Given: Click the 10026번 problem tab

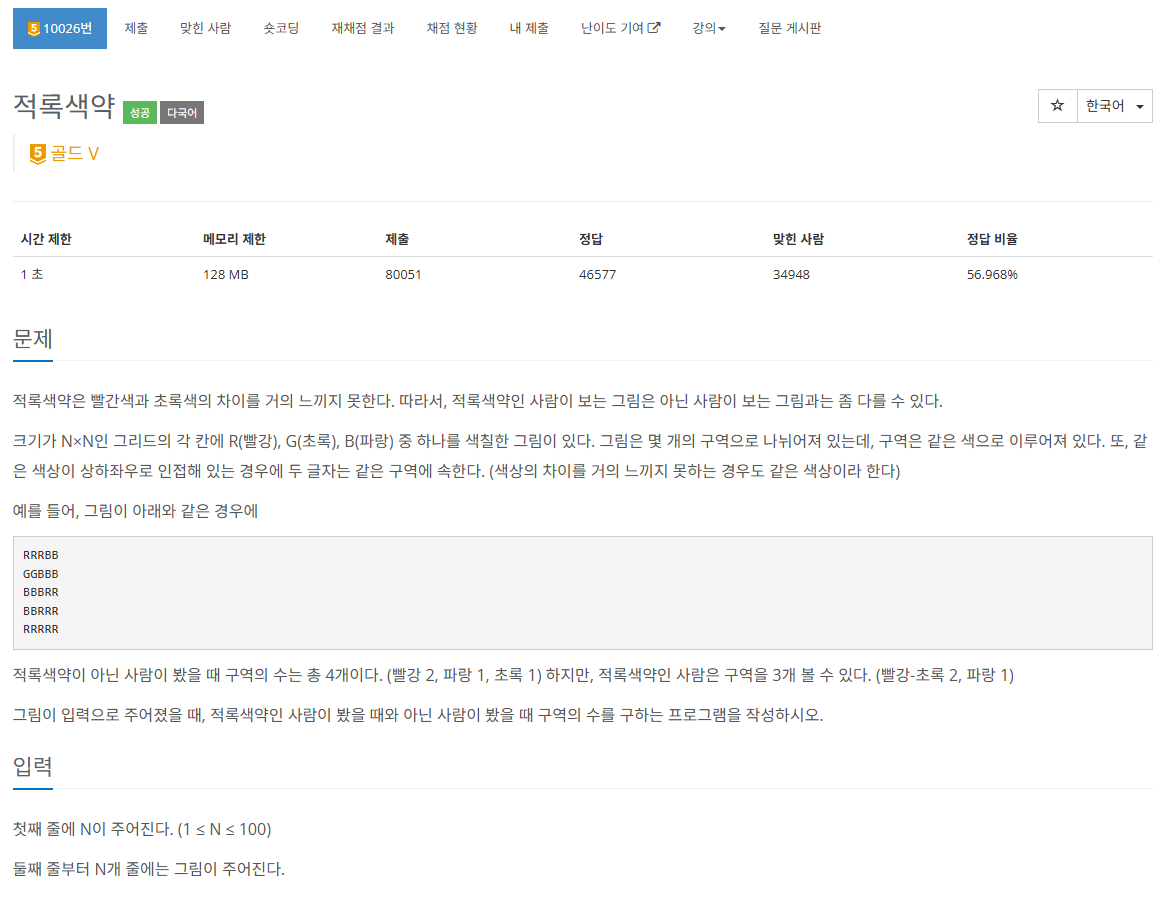Looking at the screenshot, I should [60, 28].
